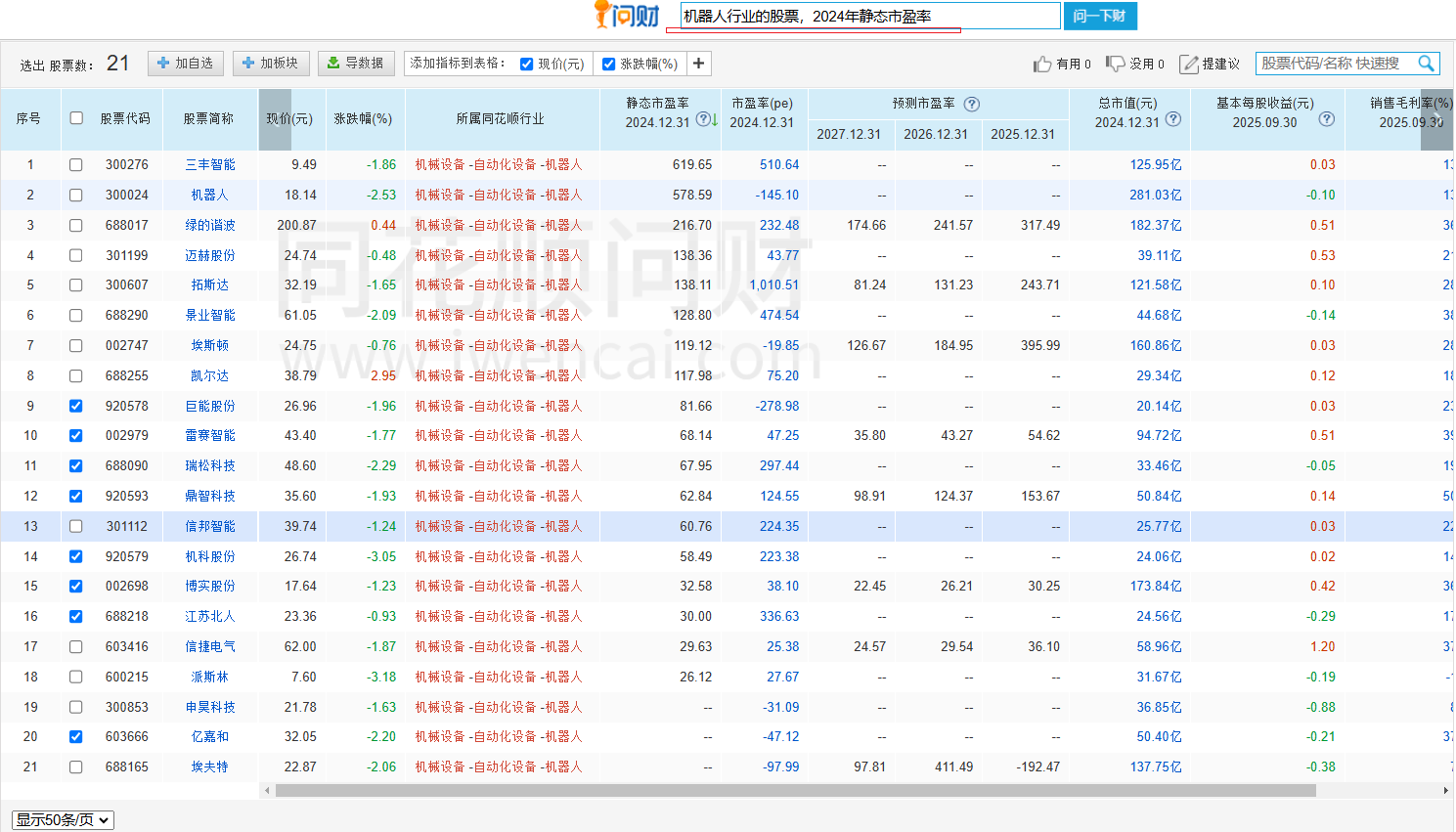Click the thumbs-up 有用 icon
The image size is (1456, 832).
pyautogui.click(x=1042, y=65)
